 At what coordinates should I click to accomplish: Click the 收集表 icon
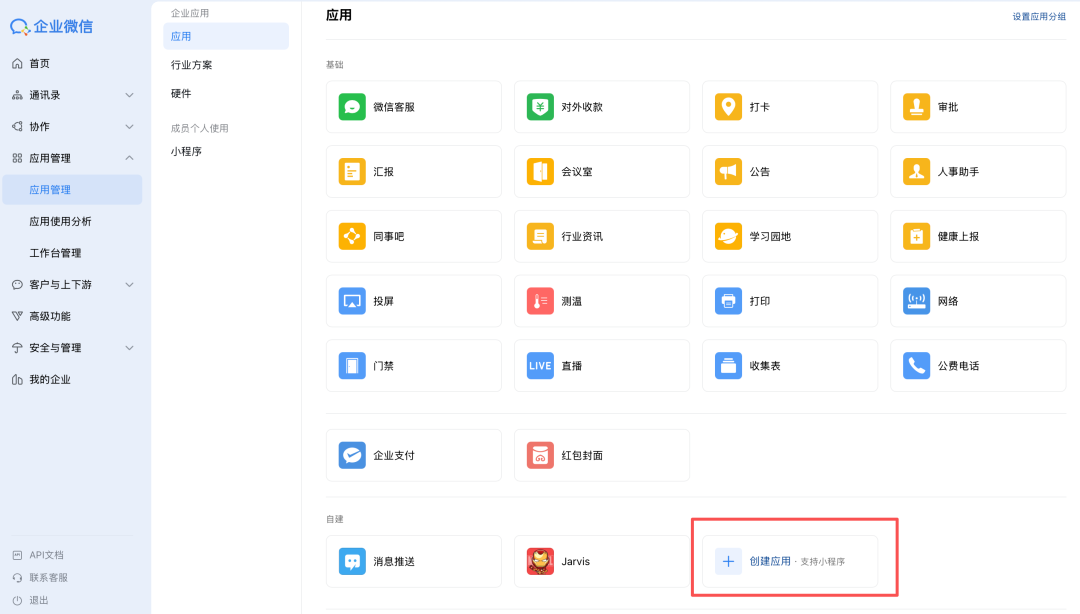point(728,366)
